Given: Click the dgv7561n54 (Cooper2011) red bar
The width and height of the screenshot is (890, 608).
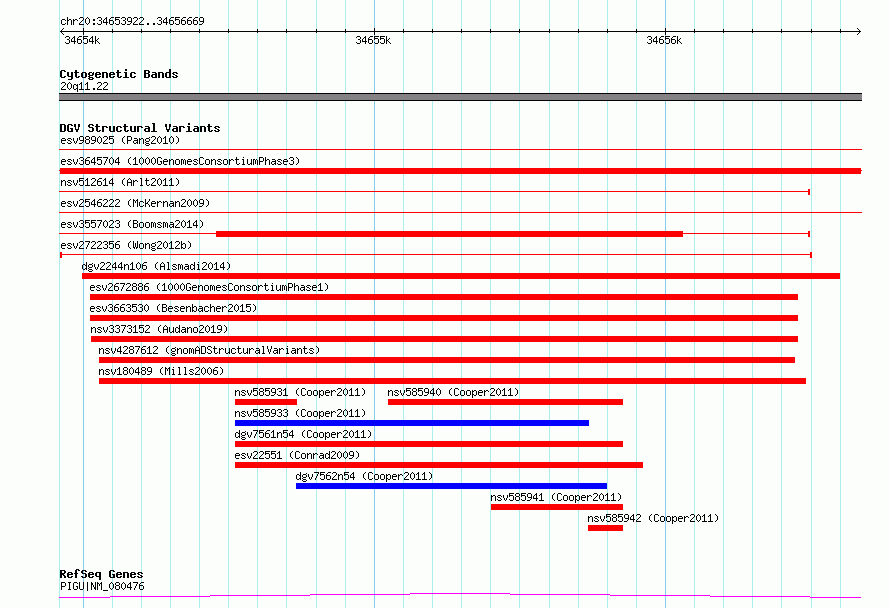Looking at the screenshot, I should coord(429,444).
